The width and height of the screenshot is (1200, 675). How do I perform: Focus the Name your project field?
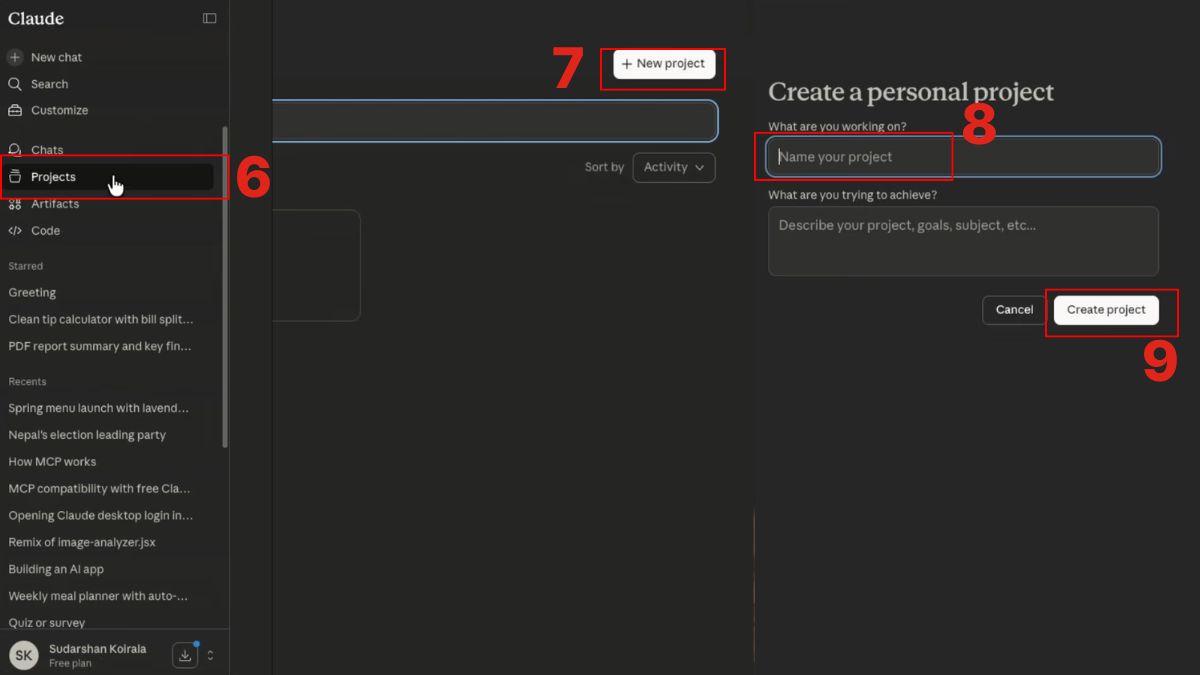(x=963, y=157)
